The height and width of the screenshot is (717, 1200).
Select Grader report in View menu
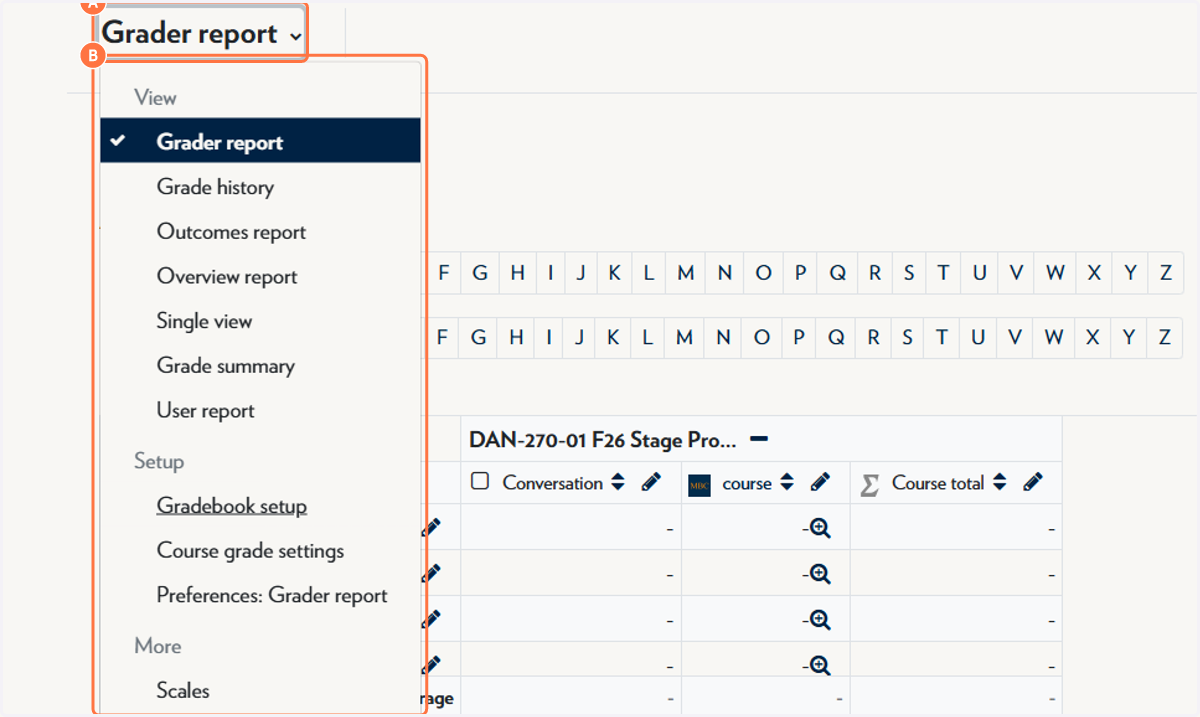[260, 142]
